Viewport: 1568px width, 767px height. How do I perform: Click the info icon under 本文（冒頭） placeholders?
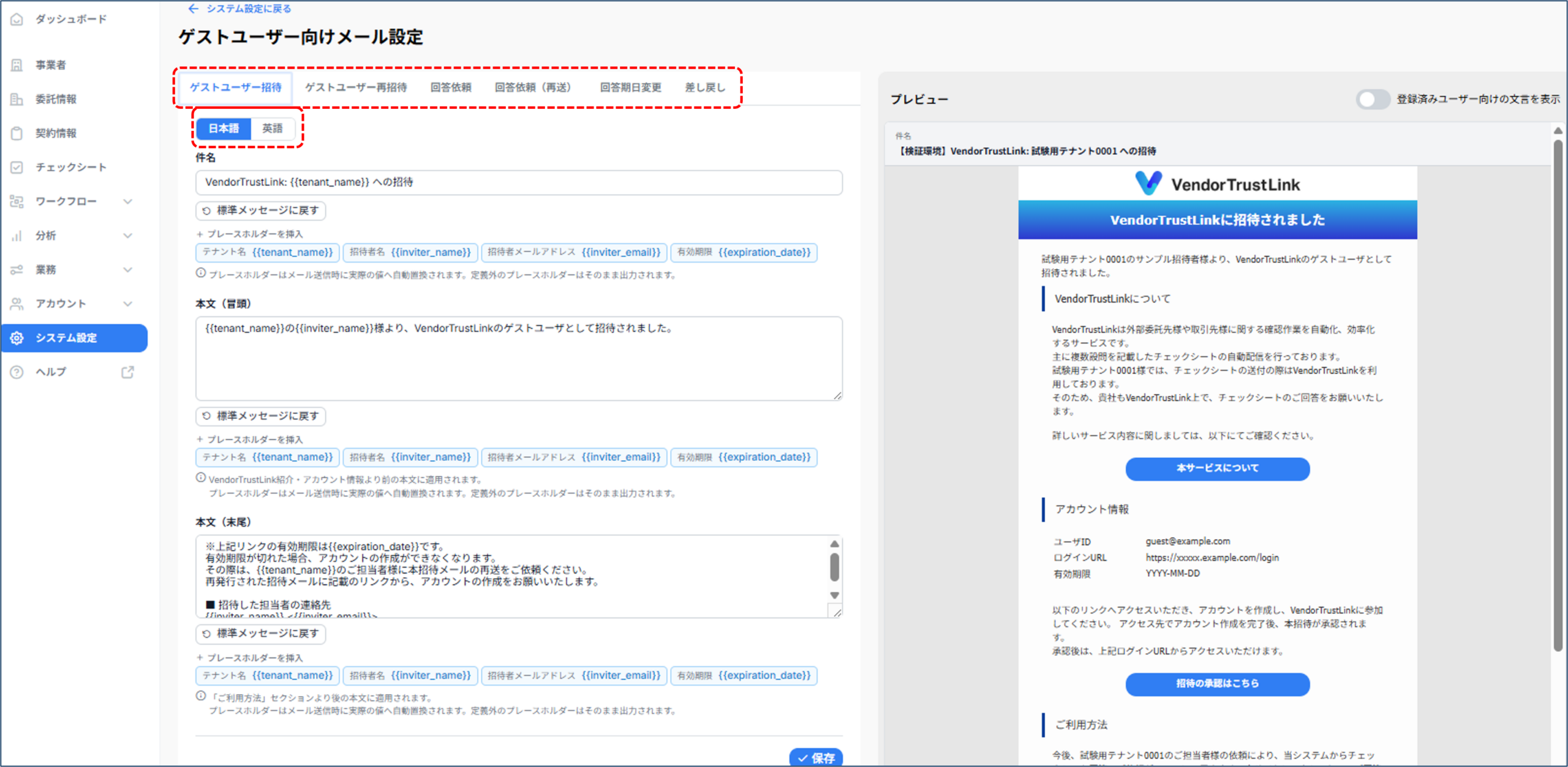201,477
